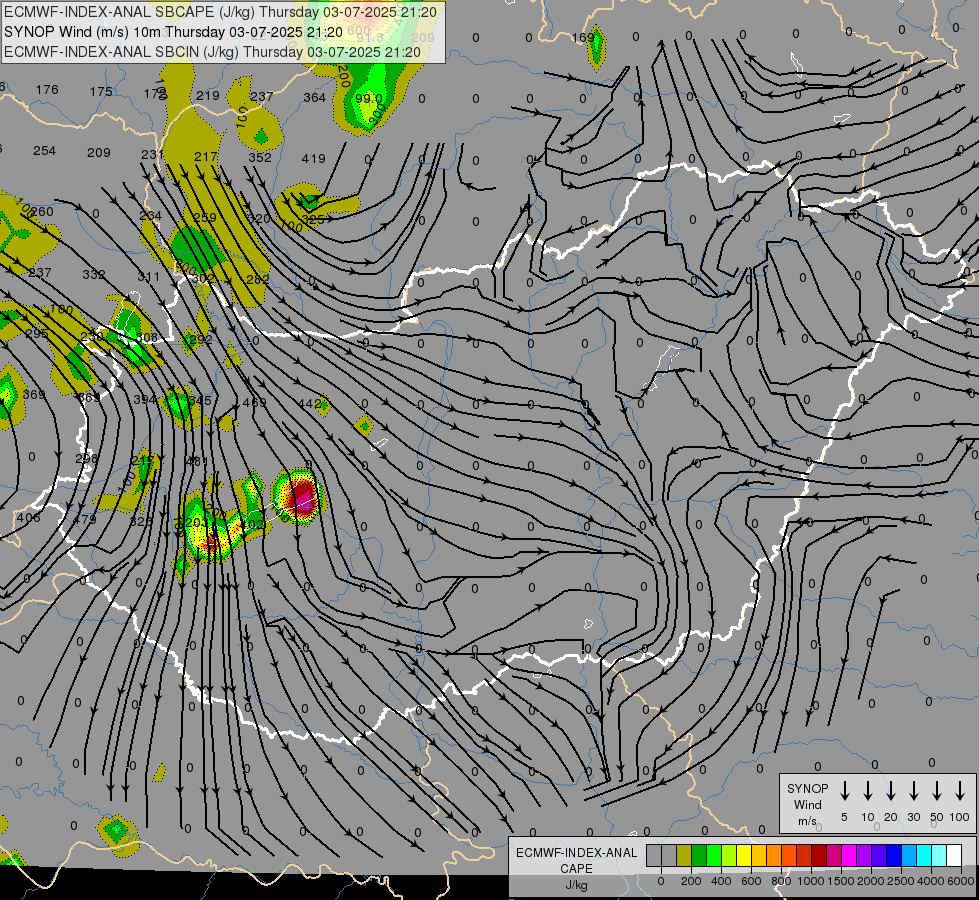
Task: Click the 2500 tick label on CAPE scale
Action: pyautogui.click(x=901, y=881)
